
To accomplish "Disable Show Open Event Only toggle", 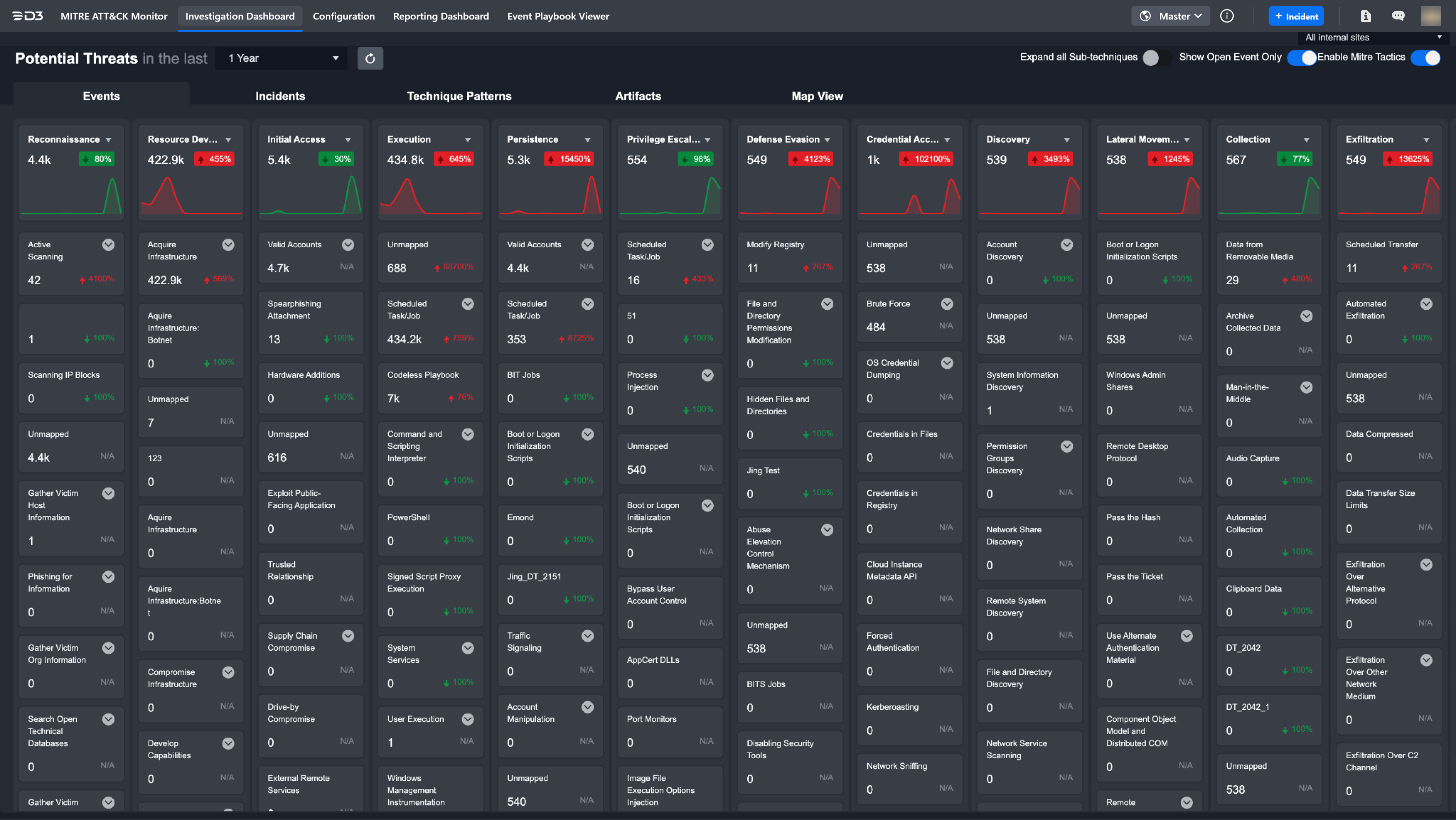I will pyautogui.click(x=1301, y=58).
